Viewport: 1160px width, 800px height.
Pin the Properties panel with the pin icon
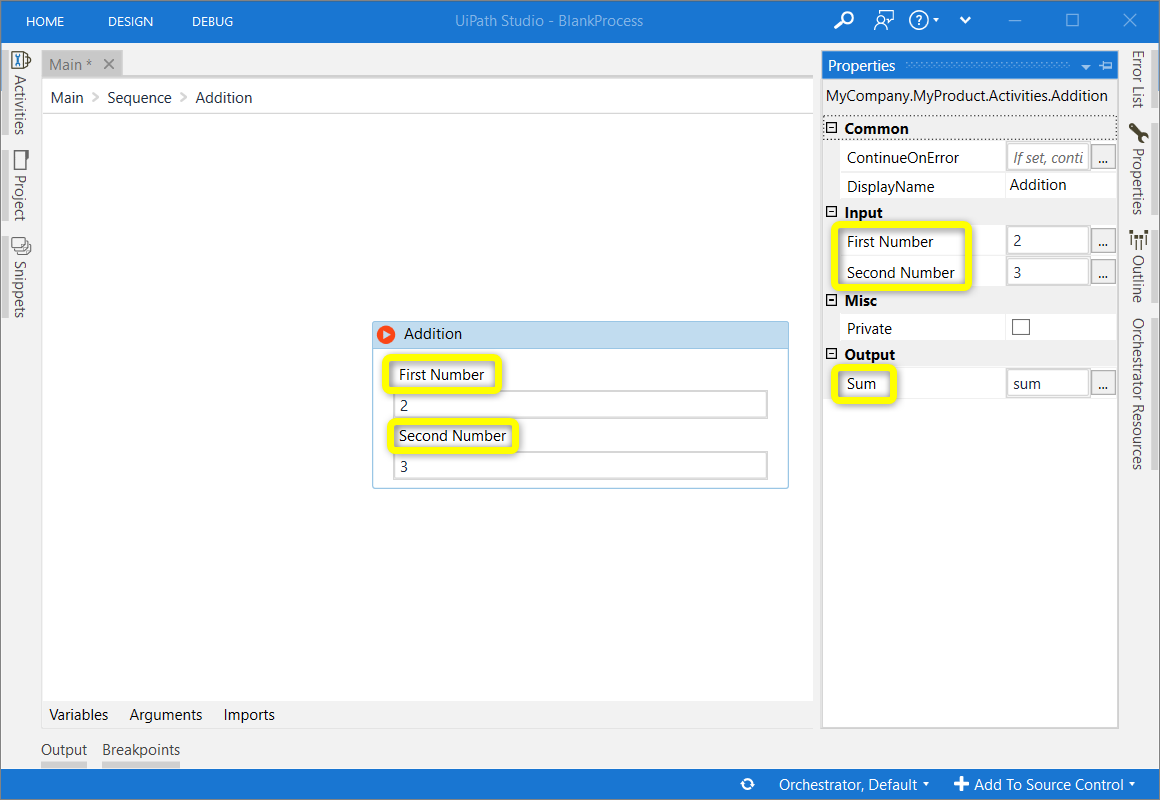[1106, 65]
